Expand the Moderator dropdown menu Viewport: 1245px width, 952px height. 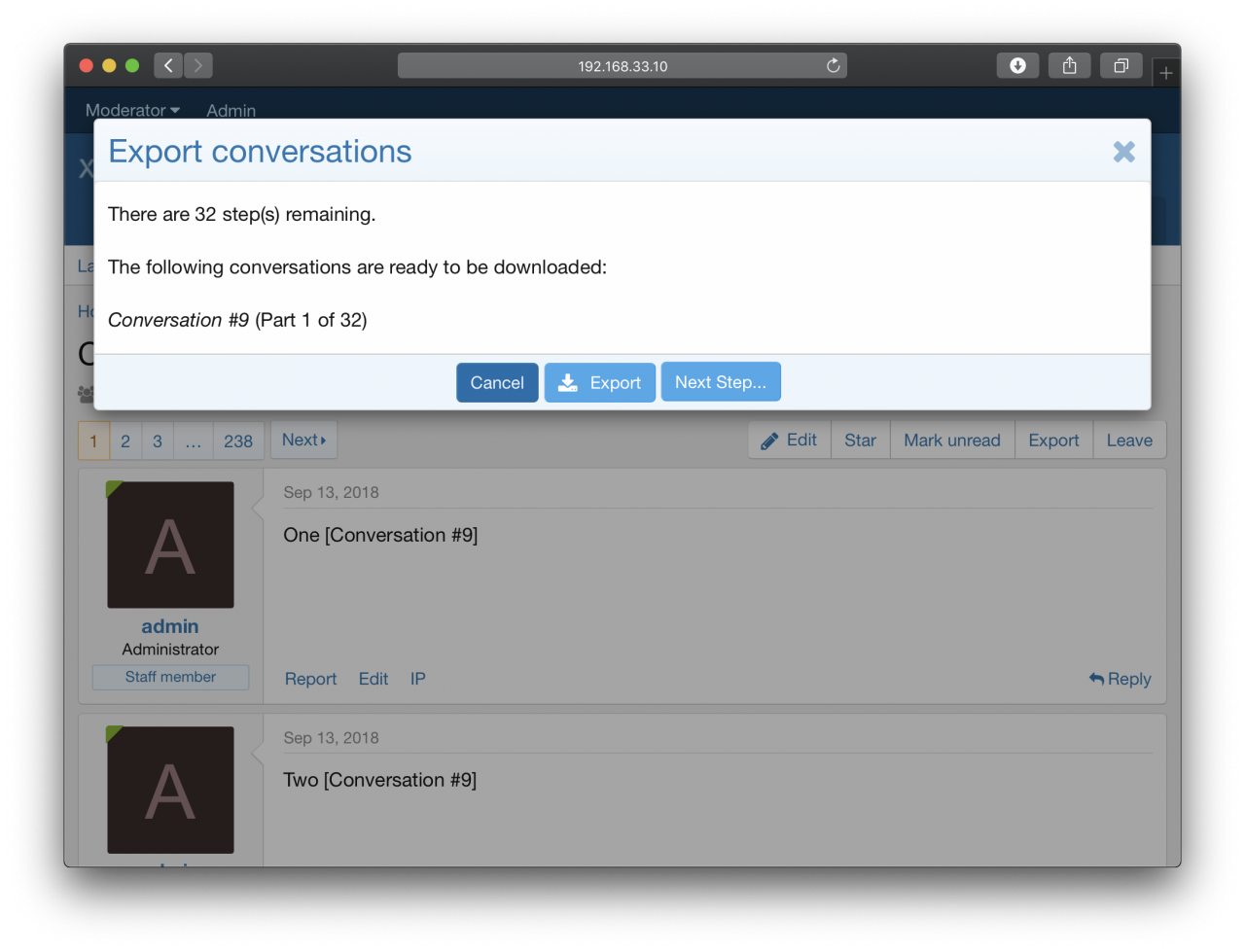tap(132, 111)
